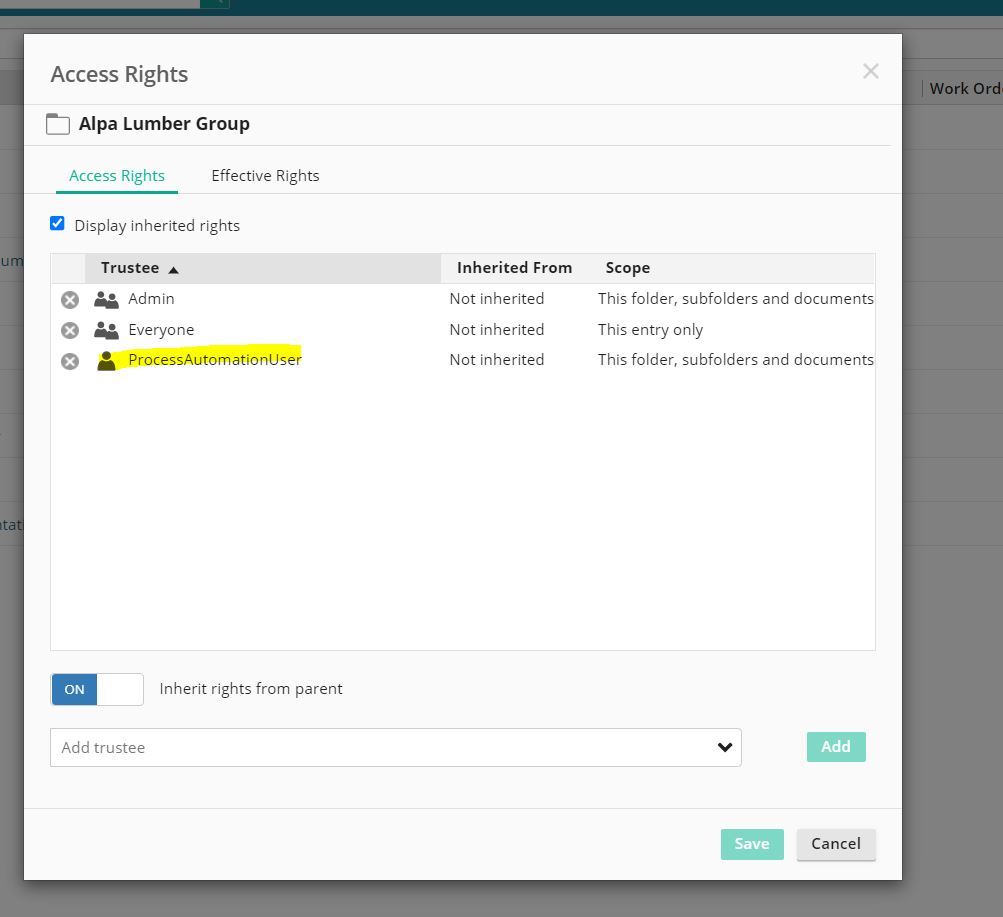The image size is (1003, 917).
Task: Click the Admin group icon
Action: coord(106,299)
